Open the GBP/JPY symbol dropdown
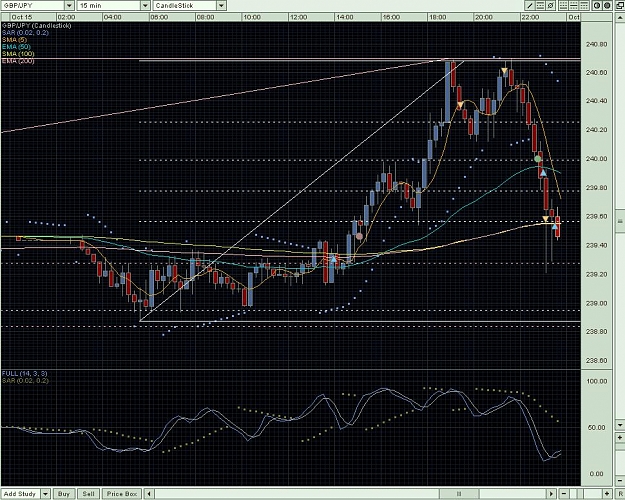This screenshot has width=625, height=500. (x=69, y=6)
